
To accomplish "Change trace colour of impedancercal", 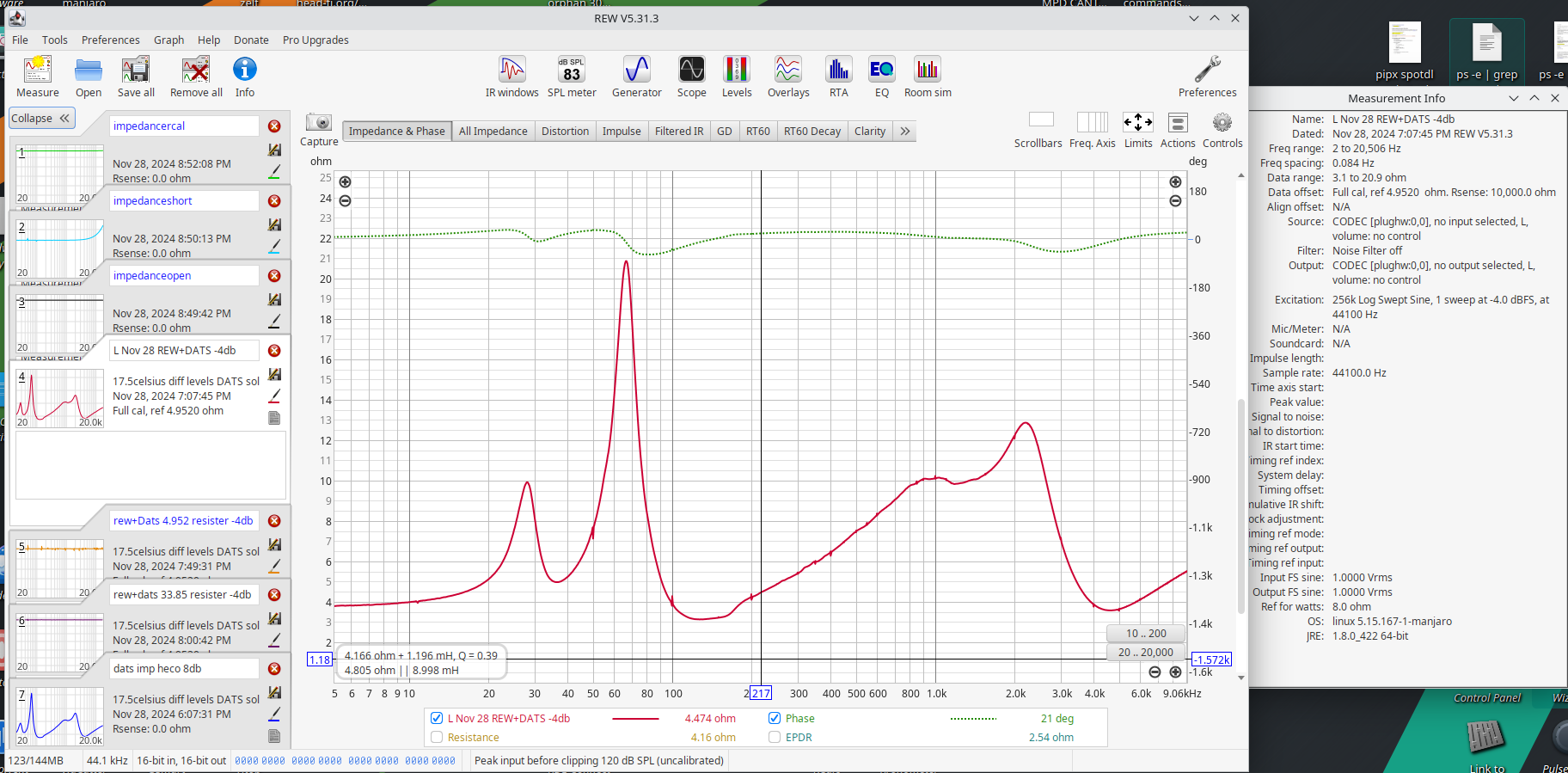I will click(274, 172).
